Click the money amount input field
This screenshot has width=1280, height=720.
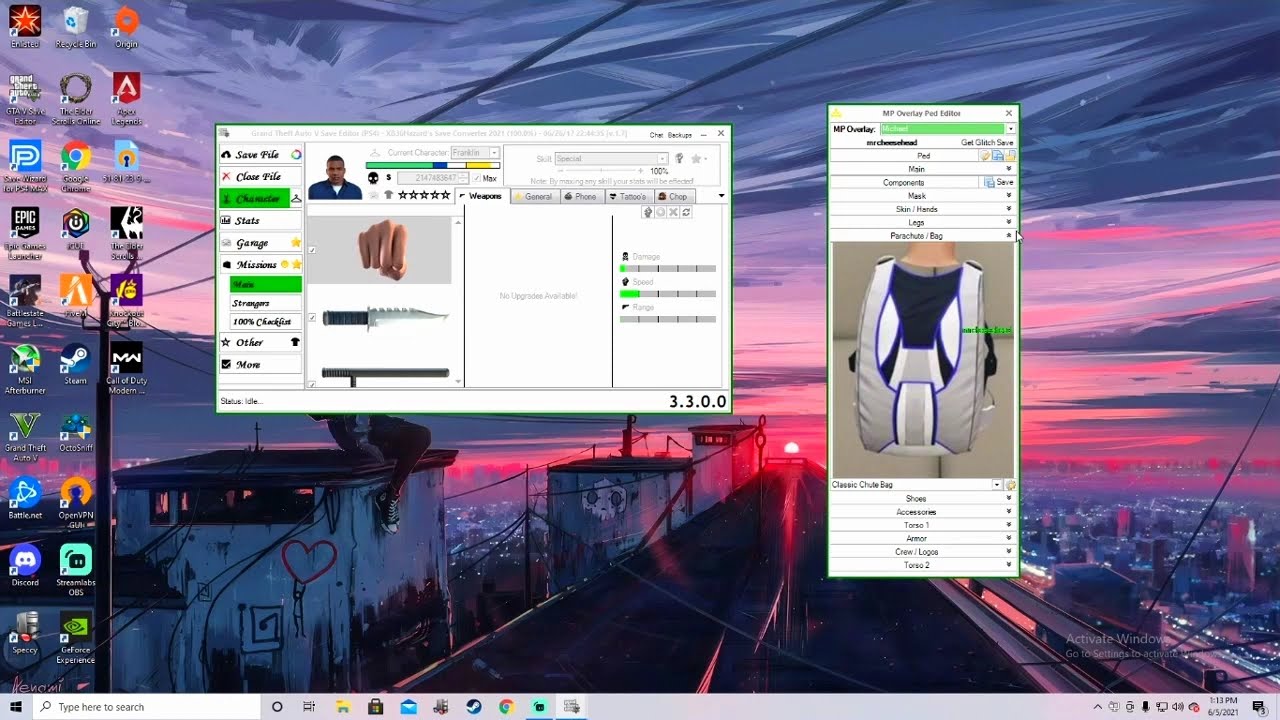(434, 178)
